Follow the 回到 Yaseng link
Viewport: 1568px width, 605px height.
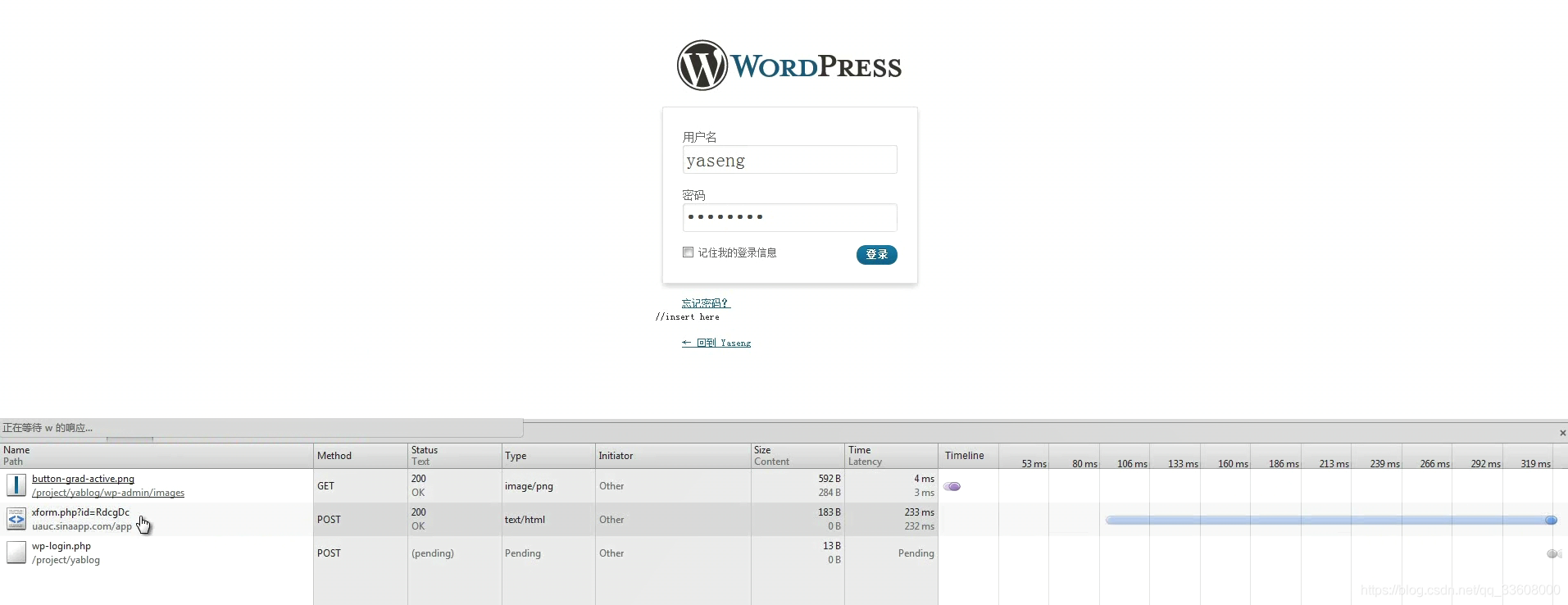pyautogui.click(x=716, y=343)
